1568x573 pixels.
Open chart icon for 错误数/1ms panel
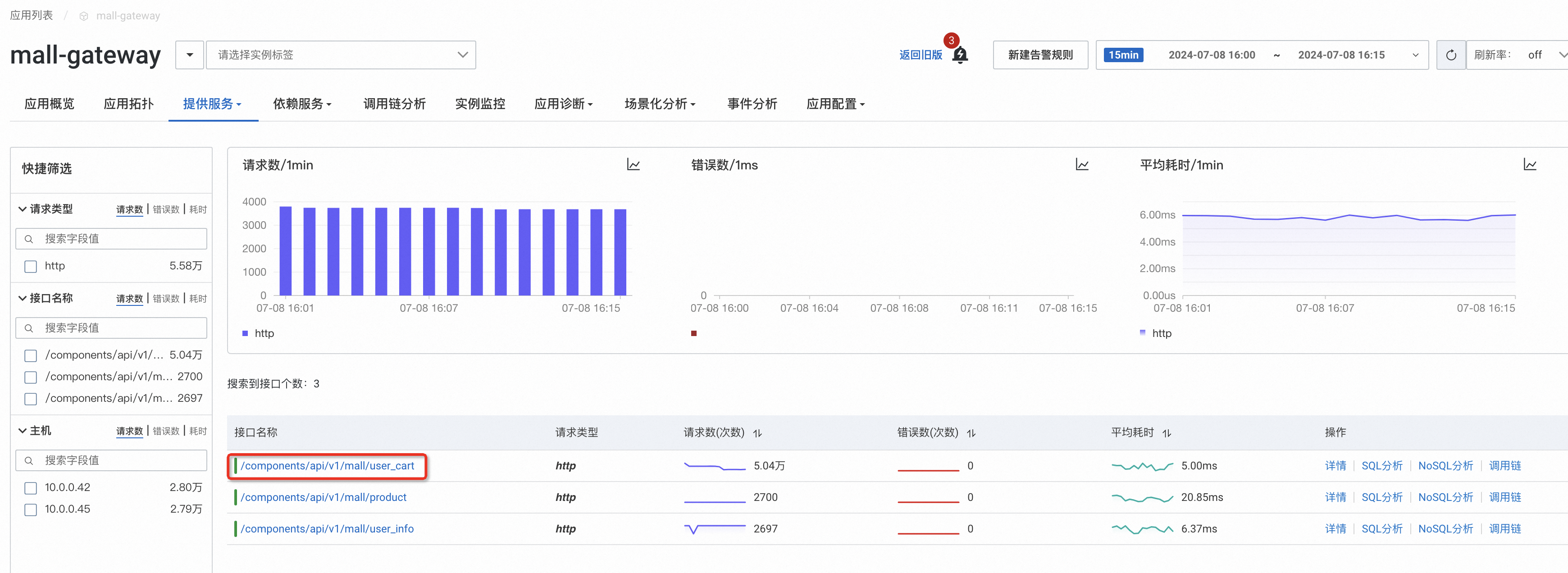(1082, 165)
